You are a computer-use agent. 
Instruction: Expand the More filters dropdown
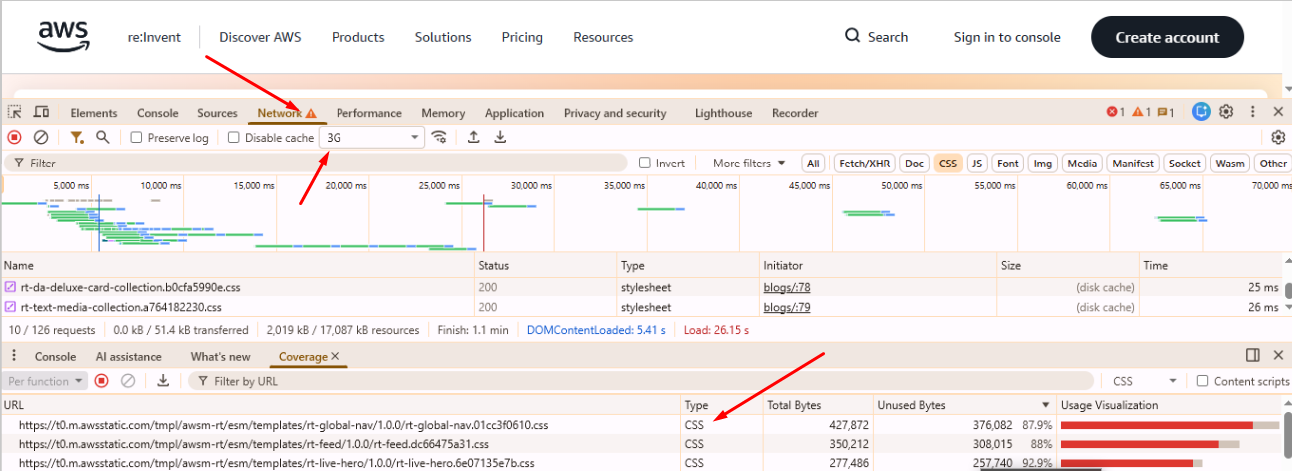click(749, 163)
